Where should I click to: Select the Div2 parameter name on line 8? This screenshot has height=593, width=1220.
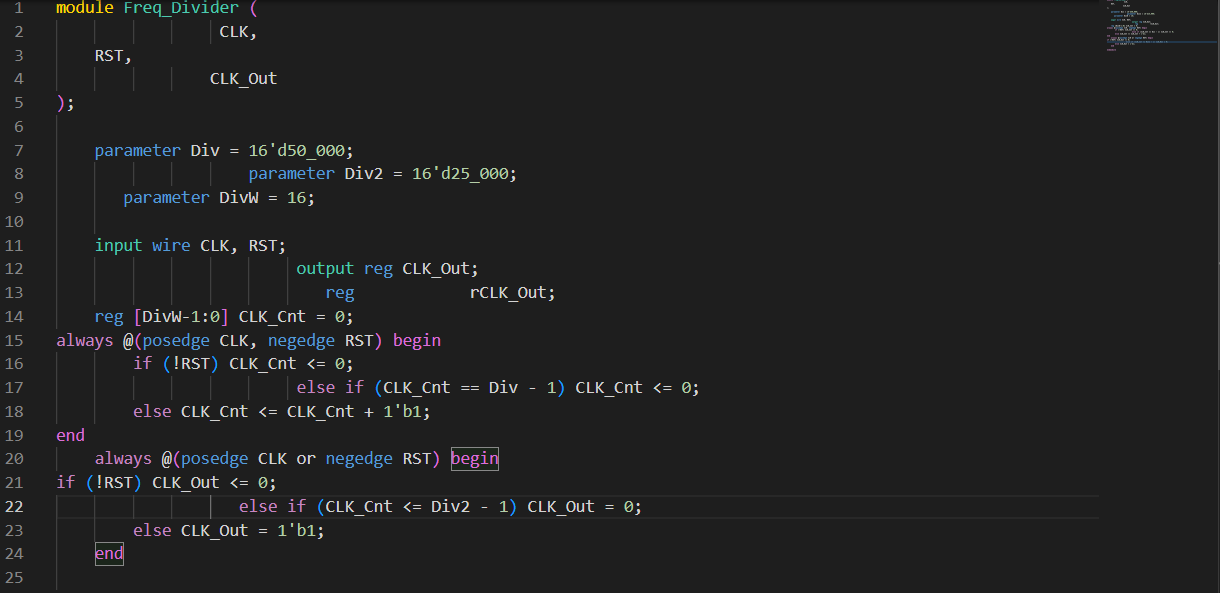point(362,173)
